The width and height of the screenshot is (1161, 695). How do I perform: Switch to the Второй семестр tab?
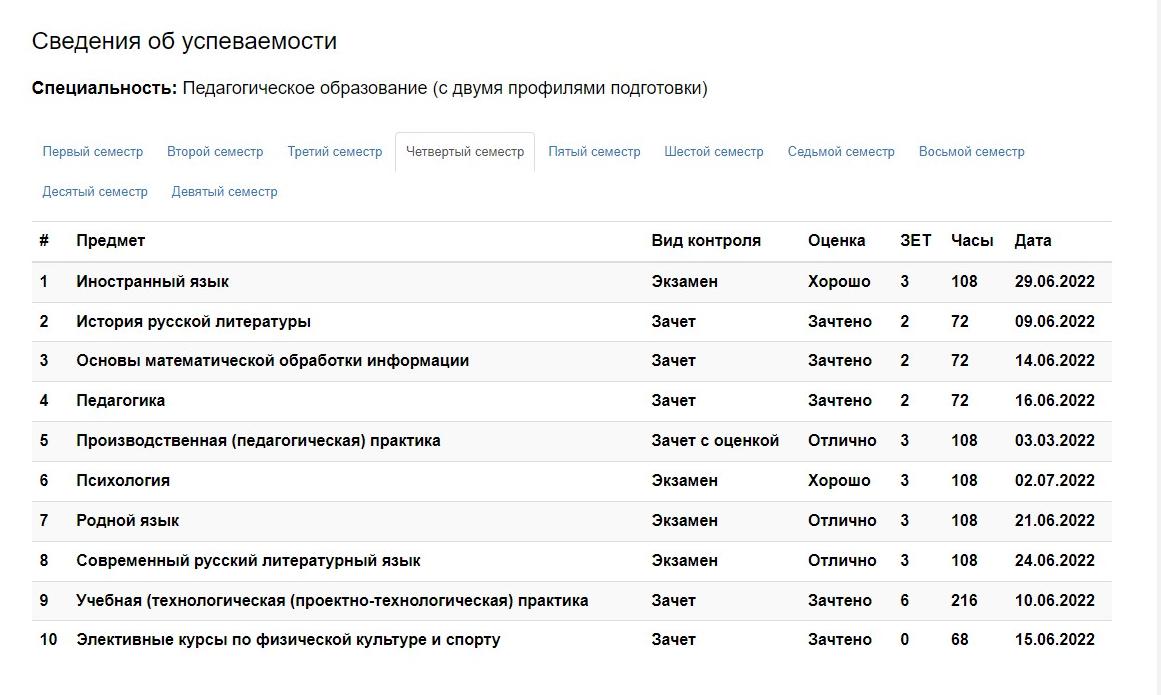point(215,152)
